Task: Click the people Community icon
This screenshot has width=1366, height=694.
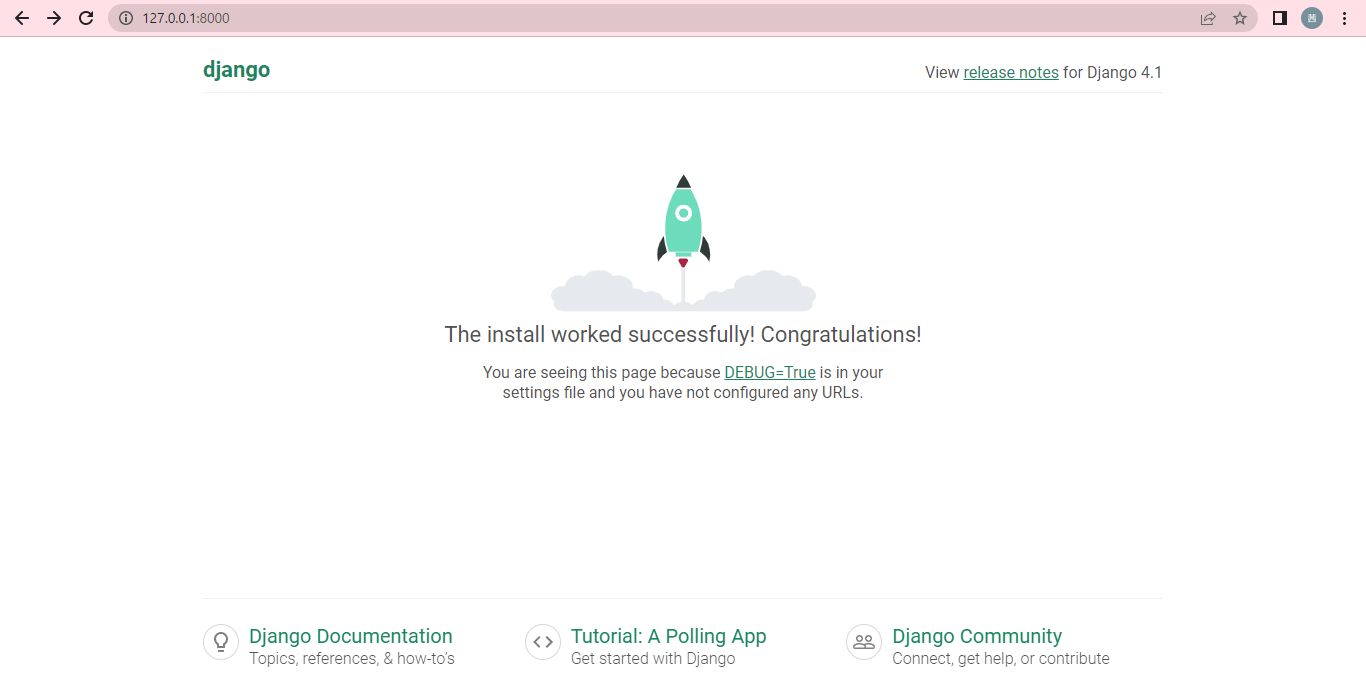Action: [x=864, y=642]
